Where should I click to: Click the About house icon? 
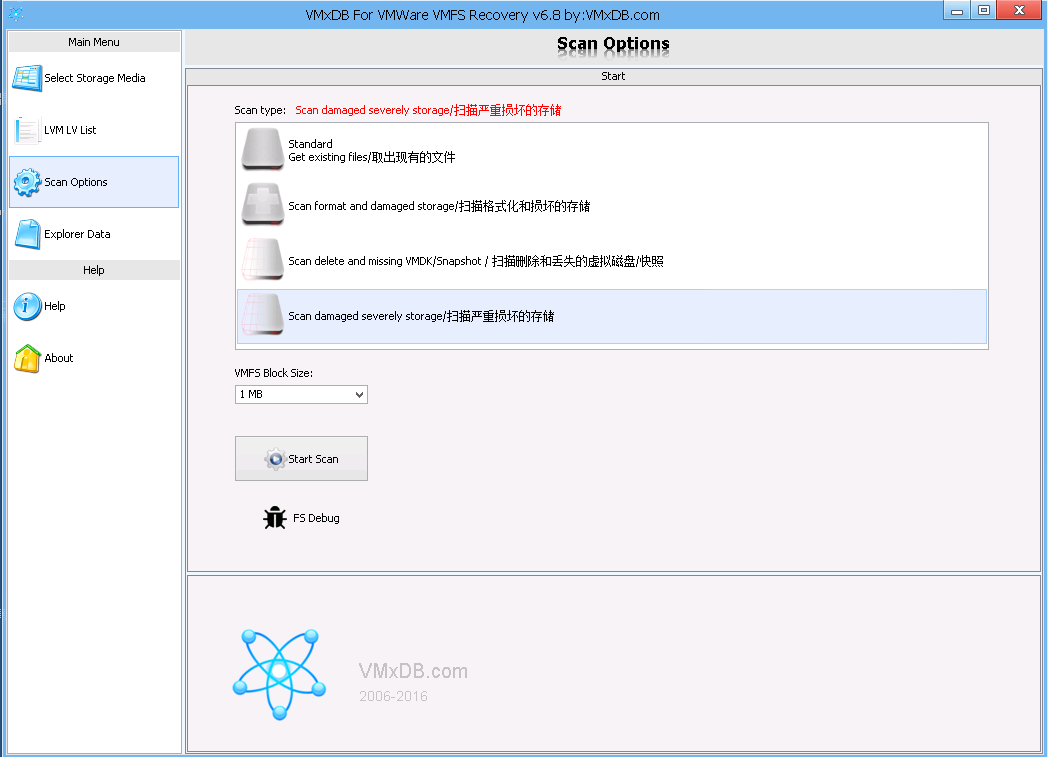click(x=27, y=359)
